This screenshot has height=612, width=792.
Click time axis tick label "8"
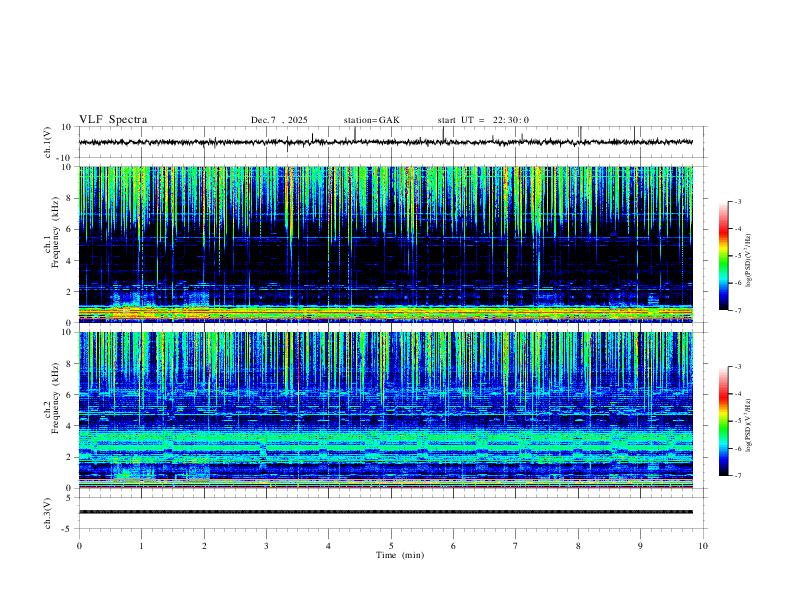coord(578,546)
